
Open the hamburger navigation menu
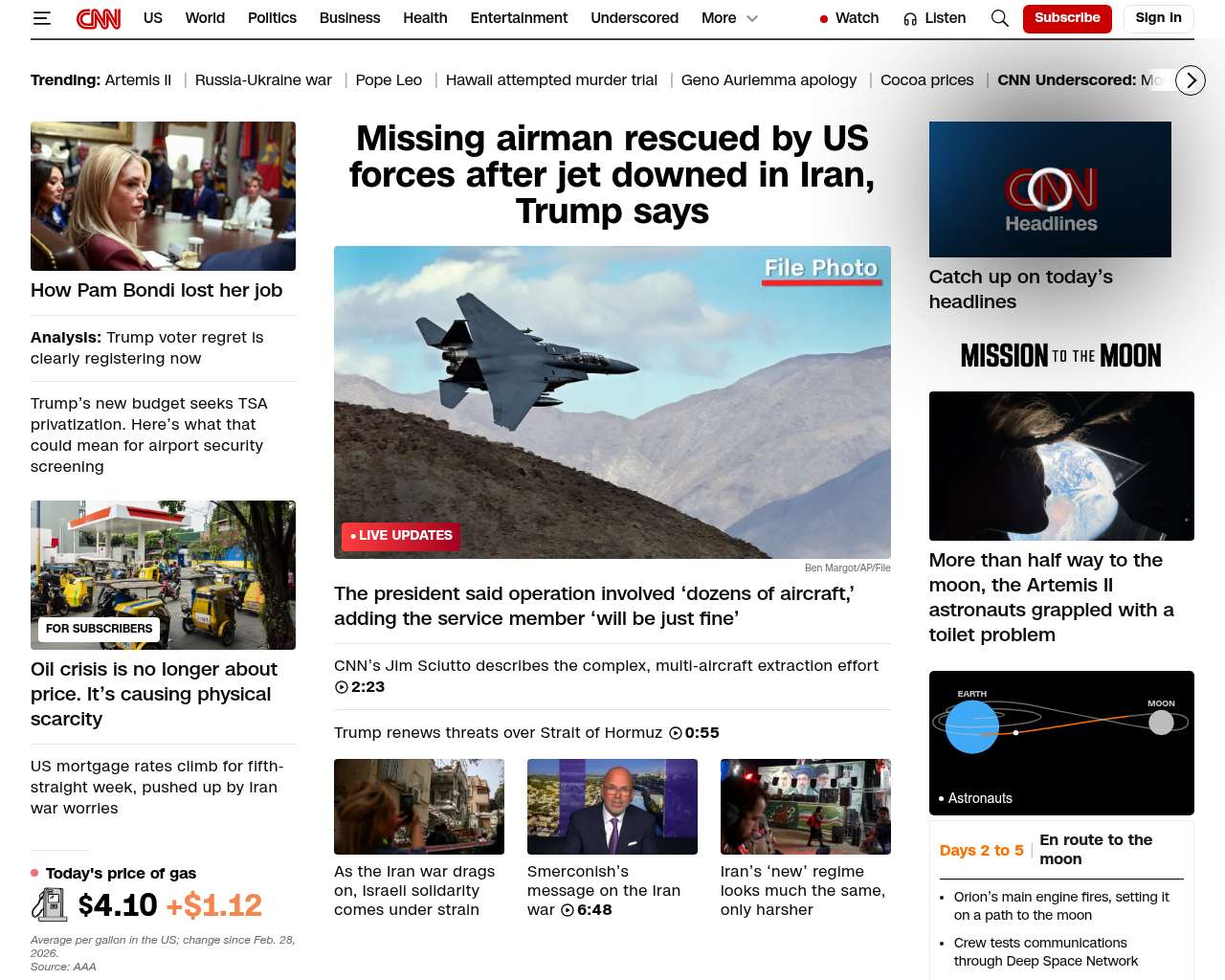point(41,18)
